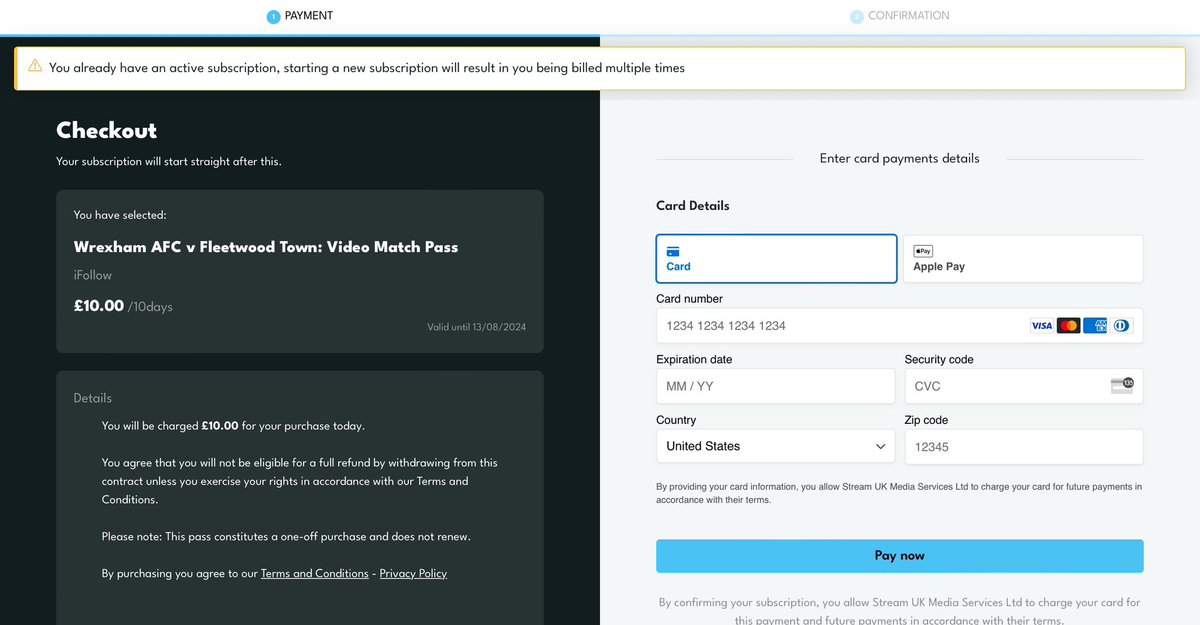
Task: Click the £10.00 /10days price text
Action: (123, 306)
